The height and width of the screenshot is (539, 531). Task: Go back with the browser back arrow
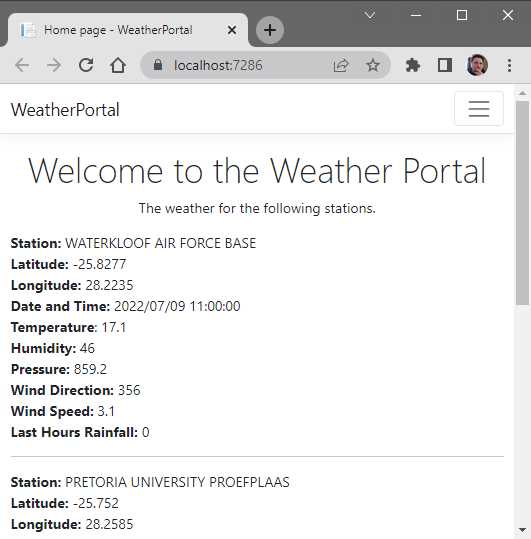click(x=22, y=65)
